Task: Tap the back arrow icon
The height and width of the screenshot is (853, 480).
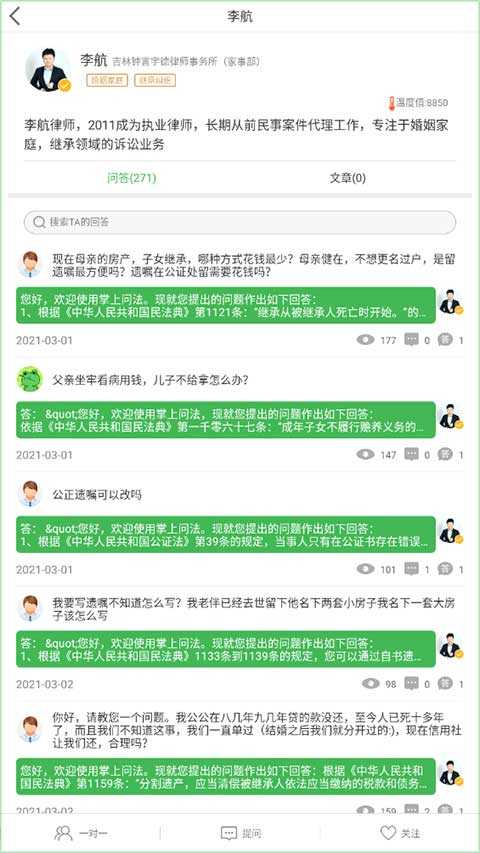Action: tap(15, 16)
